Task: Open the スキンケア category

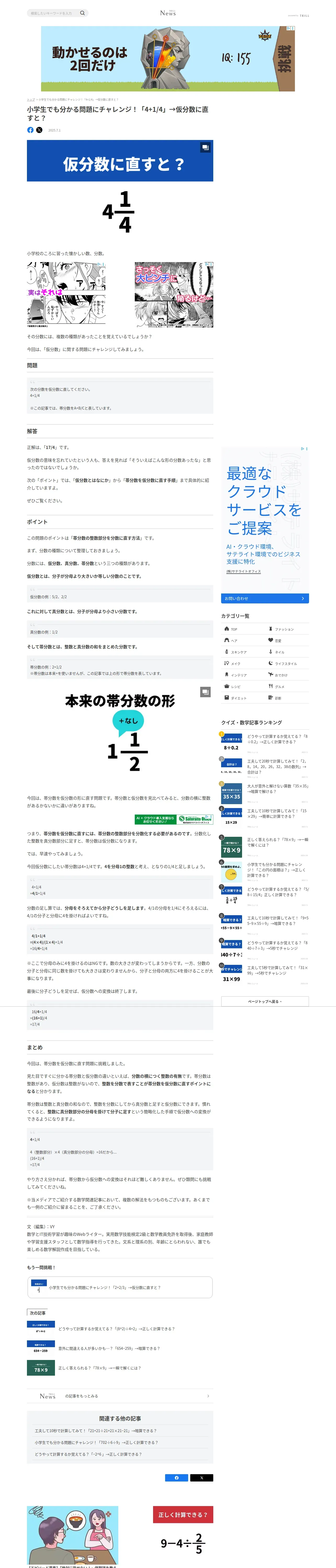Action: click(243, 652)
